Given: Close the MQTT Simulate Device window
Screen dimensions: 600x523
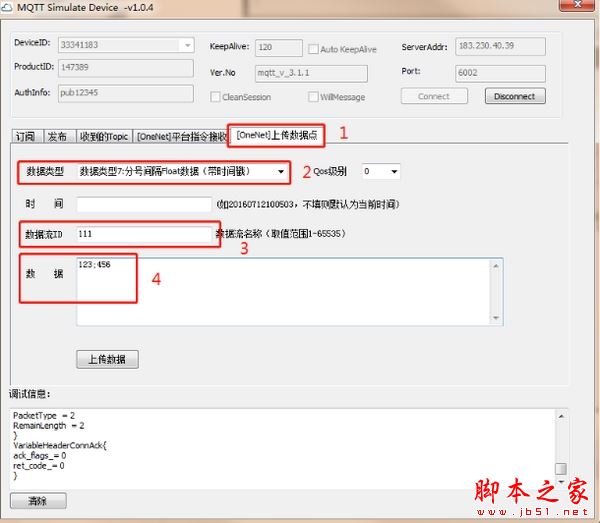Looking at the screenshot, I should (x=578, y=5).
